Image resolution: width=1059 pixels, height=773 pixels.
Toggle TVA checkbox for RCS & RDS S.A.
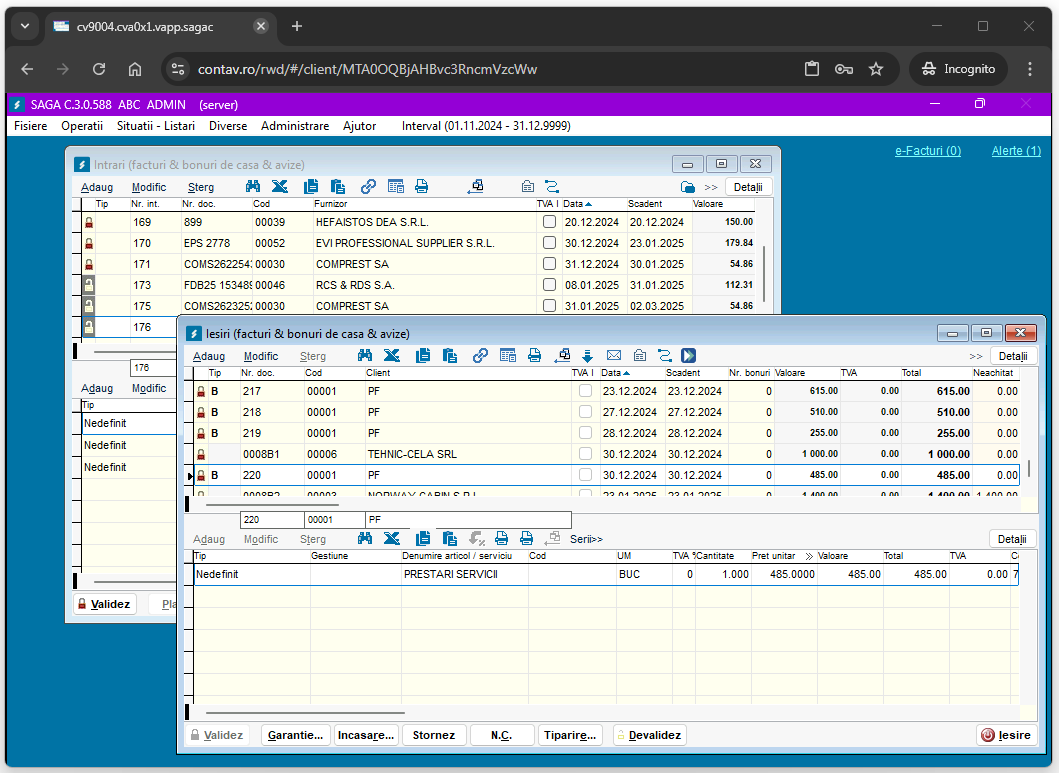(x=549, y=285)
